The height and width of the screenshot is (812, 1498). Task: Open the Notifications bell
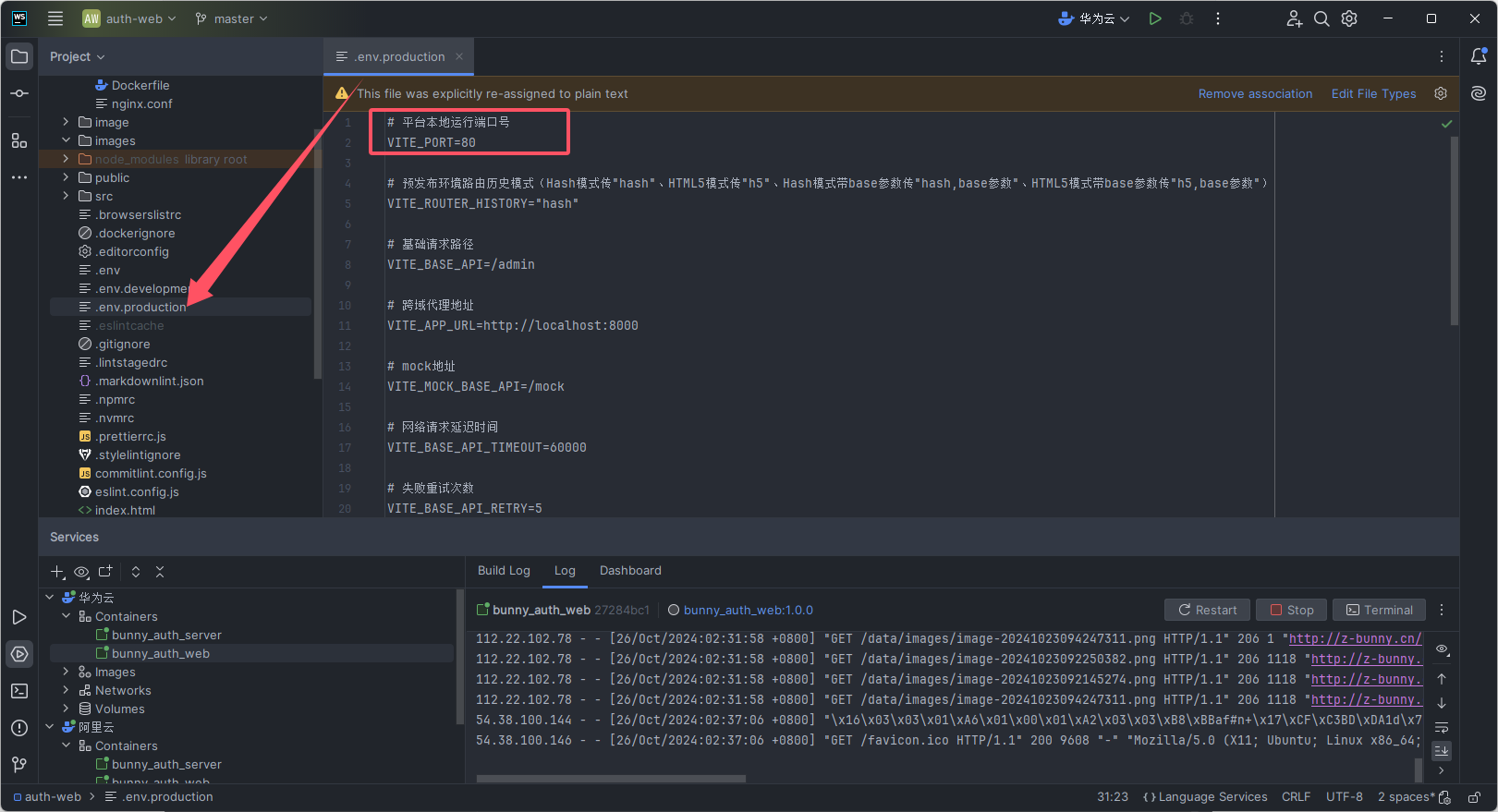(1479, 56)
